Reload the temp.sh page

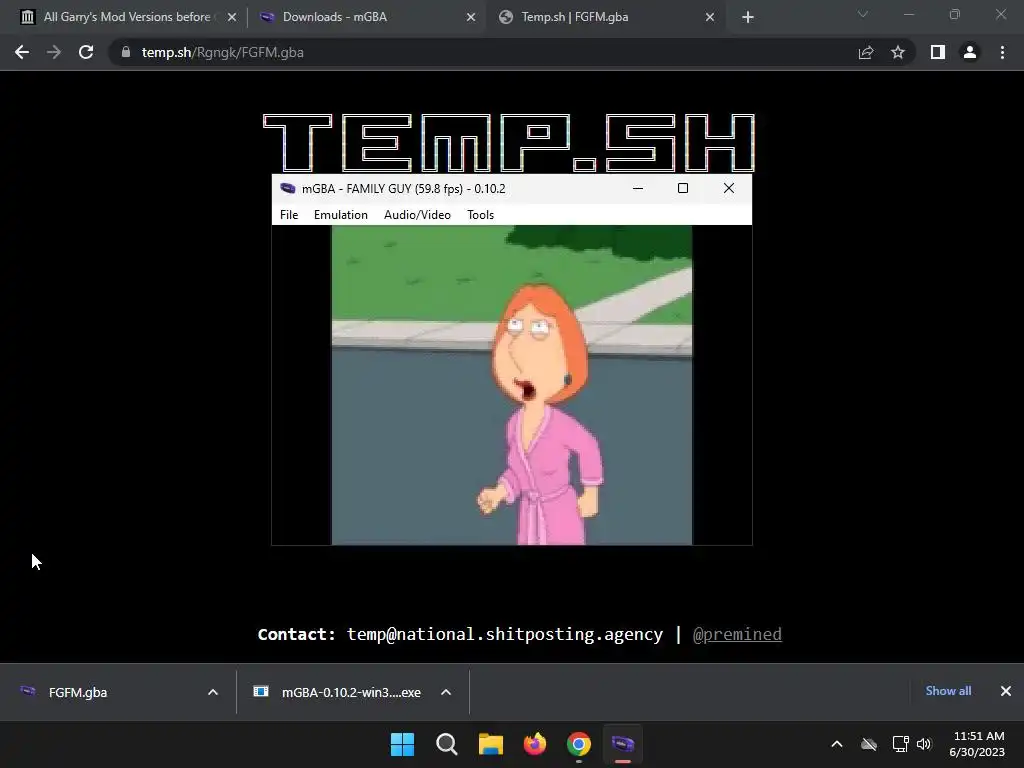[86, 52]
